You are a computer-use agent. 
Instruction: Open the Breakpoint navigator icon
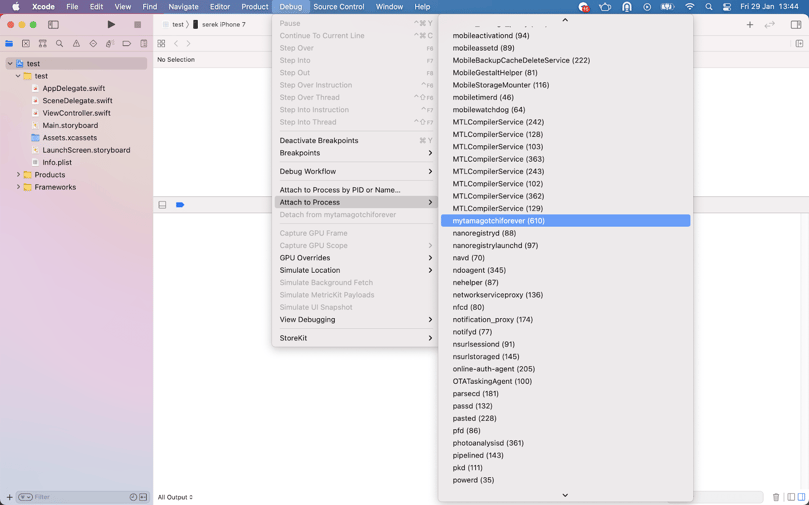[126, 44]
